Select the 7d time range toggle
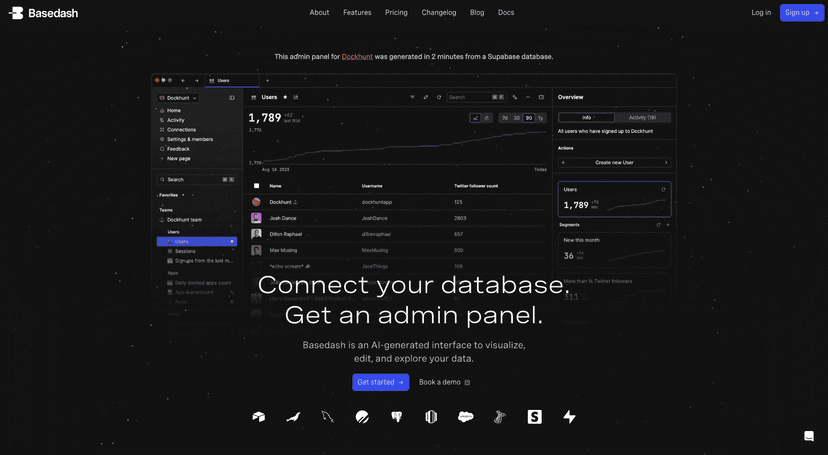 [x=505, y=118]
